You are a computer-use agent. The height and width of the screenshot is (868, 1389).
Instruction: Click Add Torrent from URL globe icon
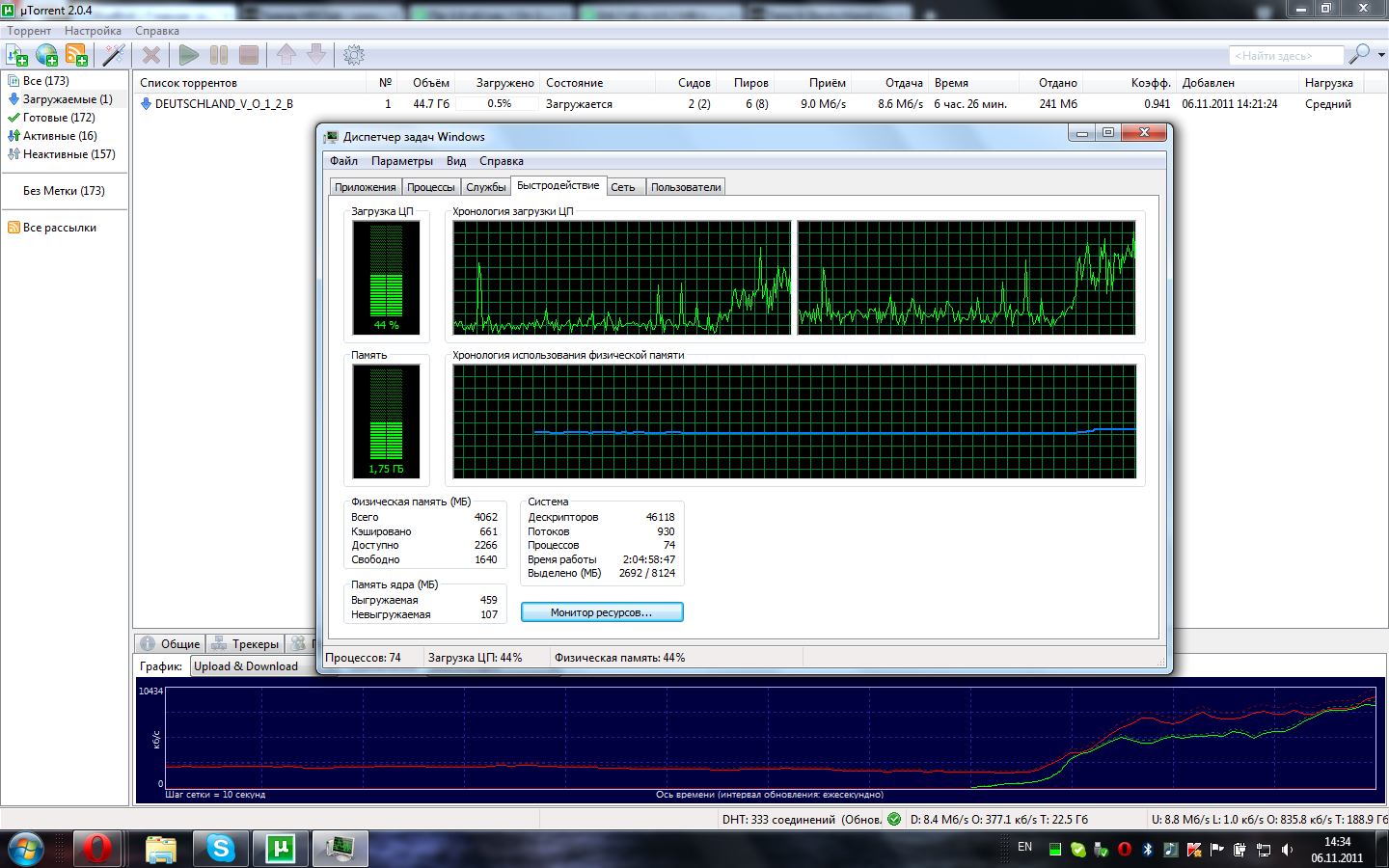tap(46, 55)
